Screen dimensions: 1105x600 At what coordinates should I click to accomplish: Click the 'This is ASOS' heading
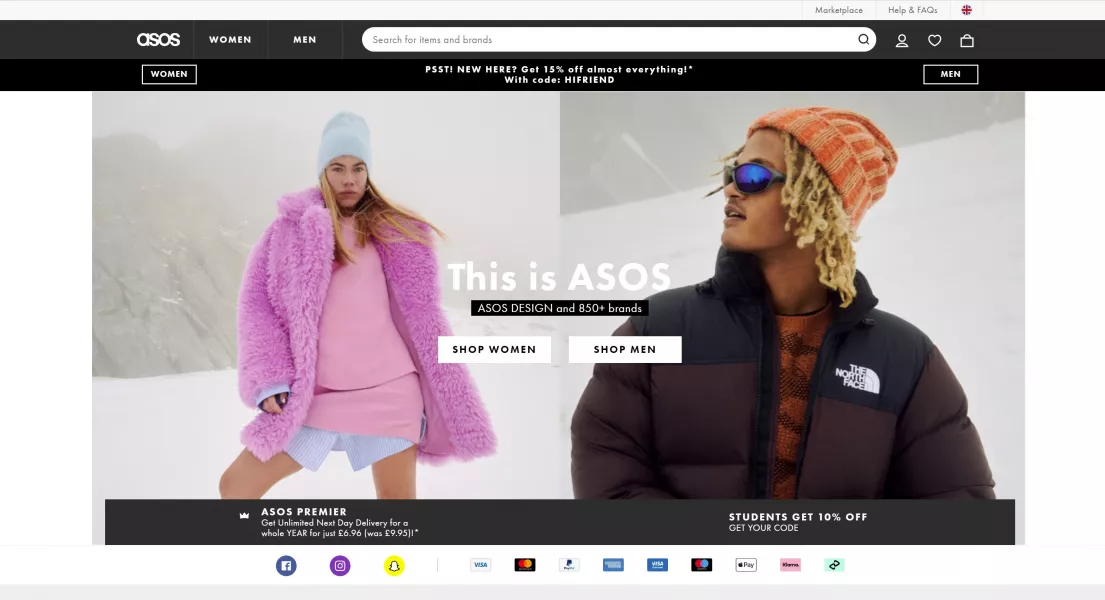click(560, 276)
